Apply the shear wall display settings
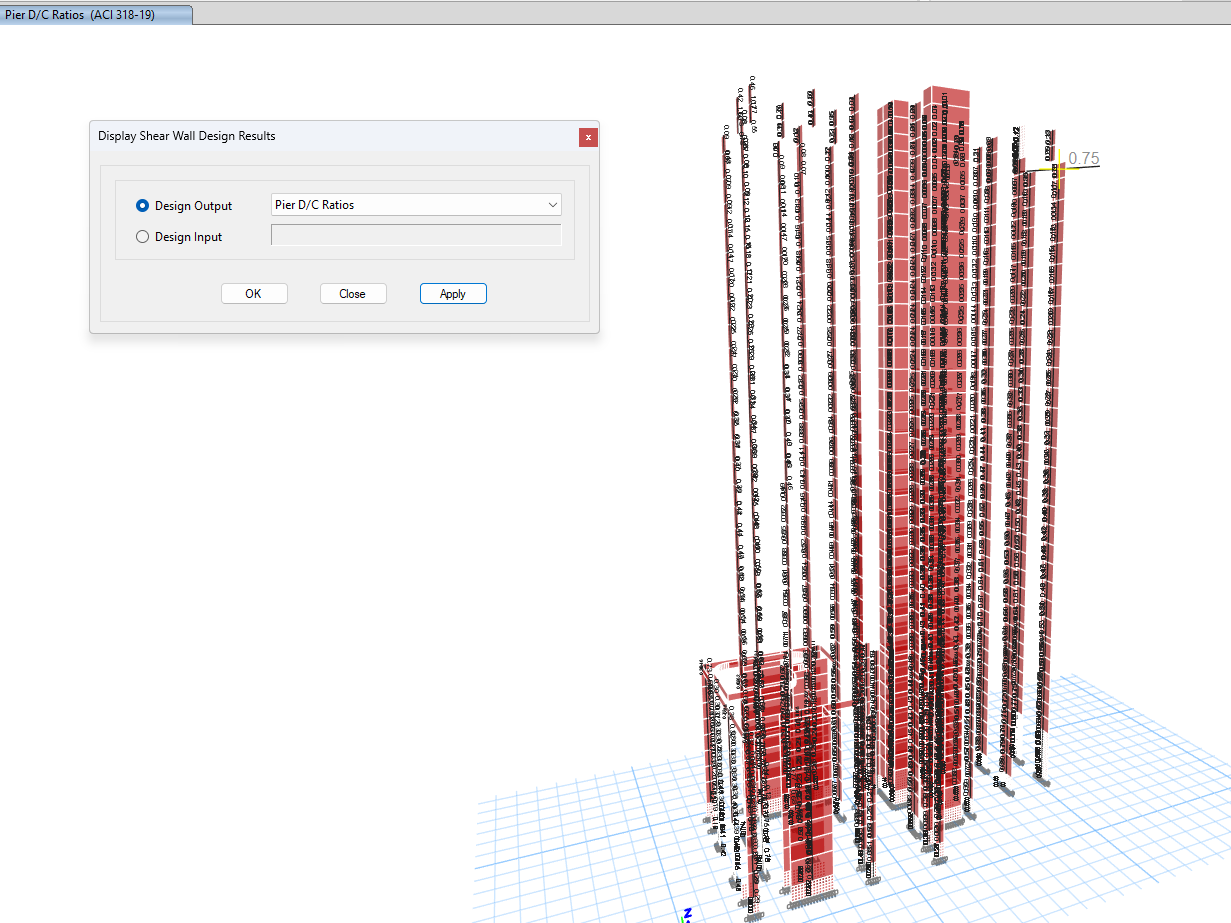Screen dimensions: 1231x923 point(453,294)
